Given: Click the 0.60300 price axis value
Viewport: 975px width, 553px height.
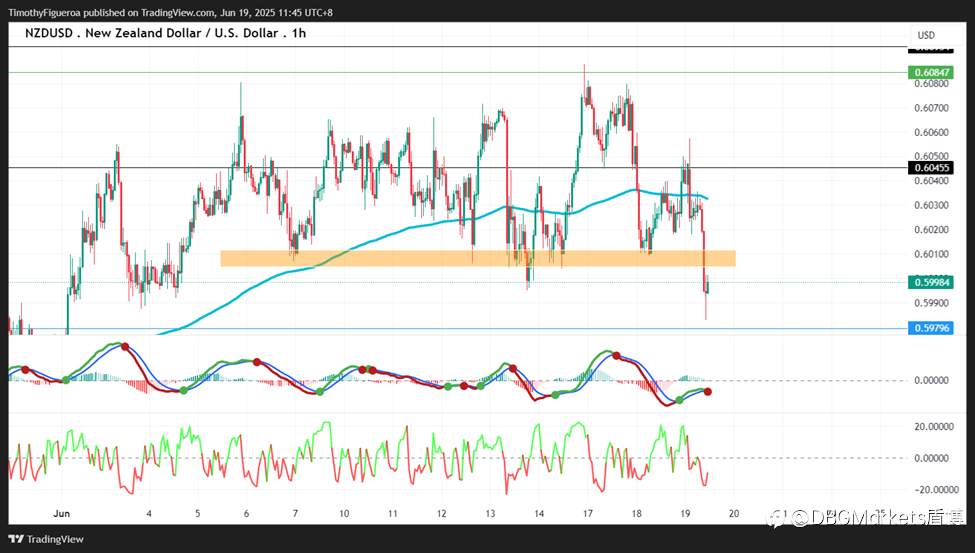Looking at the screenshot, I should coord(931,205).
